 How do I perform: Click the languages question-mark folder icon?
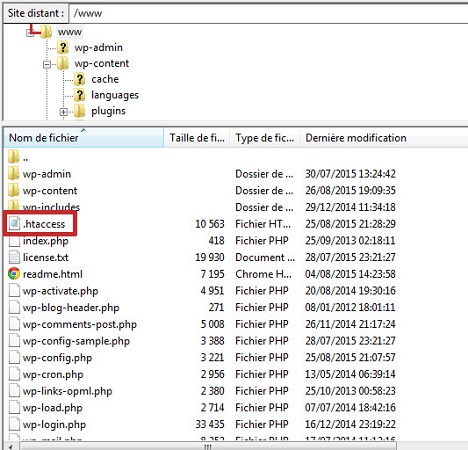79,95
